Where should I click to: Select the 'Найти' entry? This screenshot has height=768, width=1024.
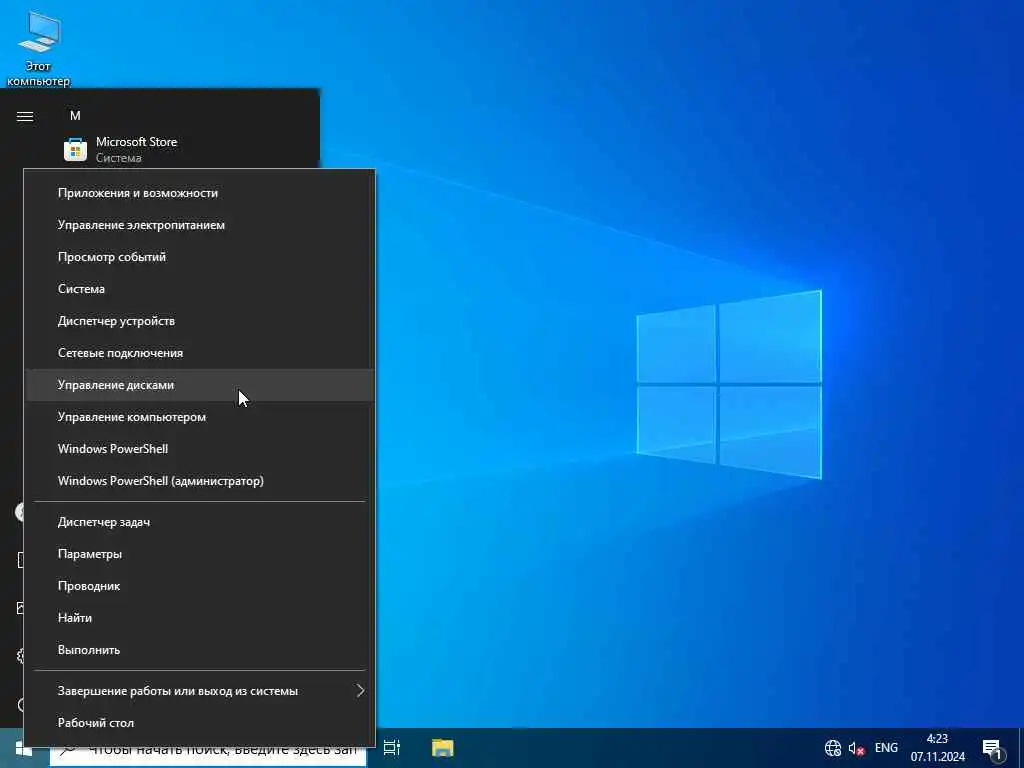199,618
